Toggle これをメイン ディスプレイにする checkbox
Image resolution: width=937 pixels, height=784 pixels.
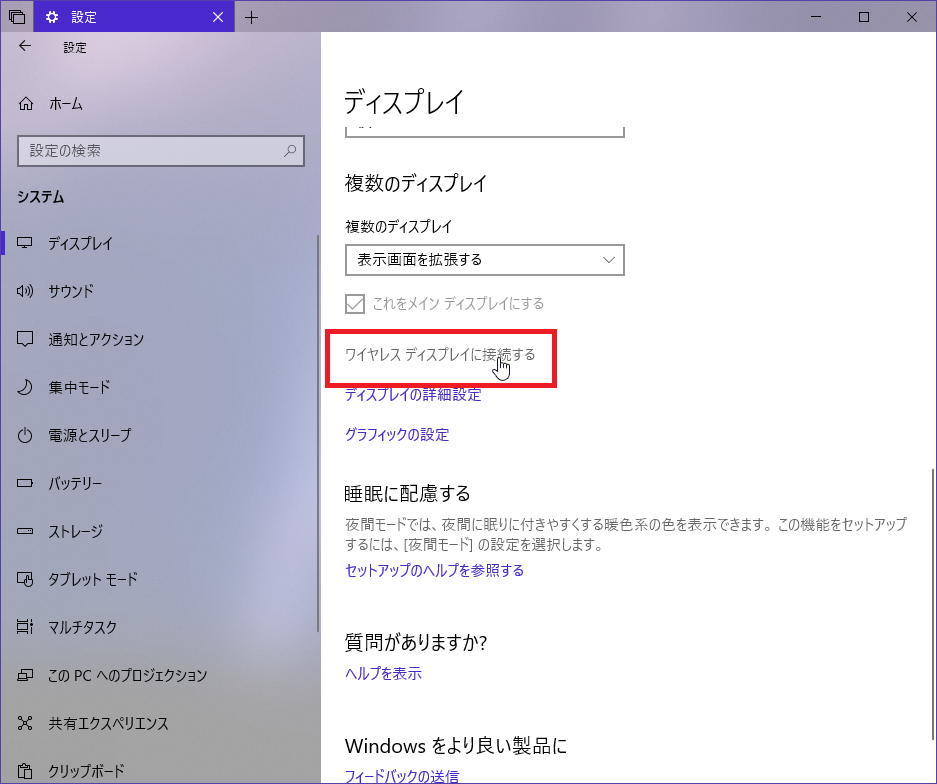pos(355,304)
